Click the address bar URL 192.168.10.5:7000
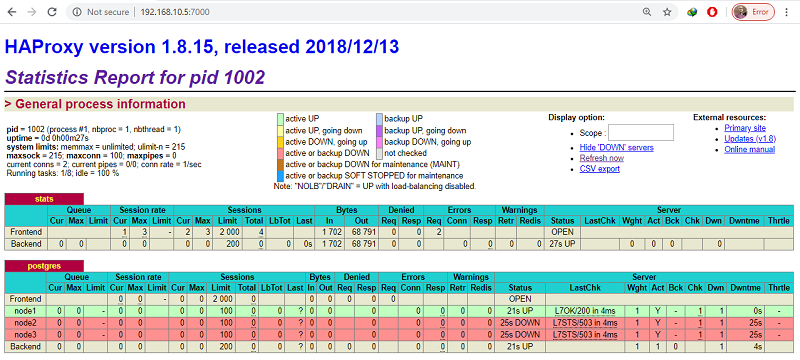This screenshot has height=360, width=800. coord(174,12)
